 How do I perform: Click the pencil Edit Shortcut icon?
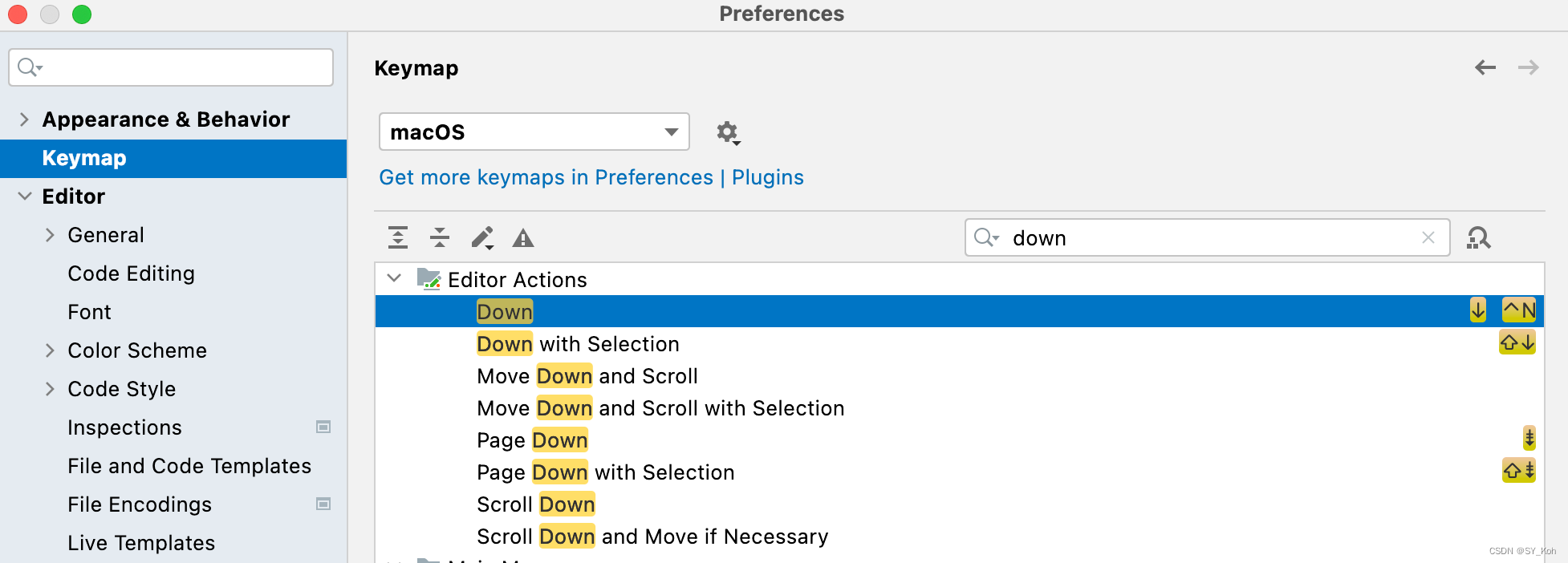pyautogui.click(x=482, y=237)
